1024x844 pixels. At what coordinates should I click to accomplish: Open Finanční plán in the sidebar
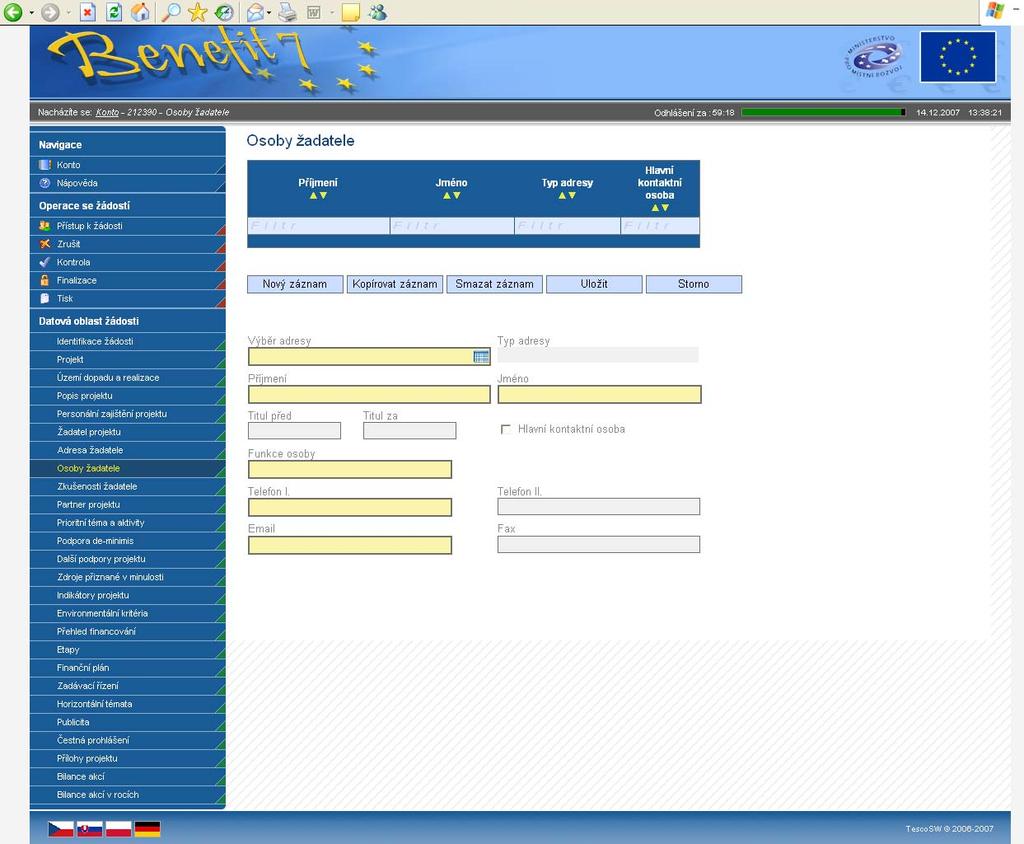127,668
